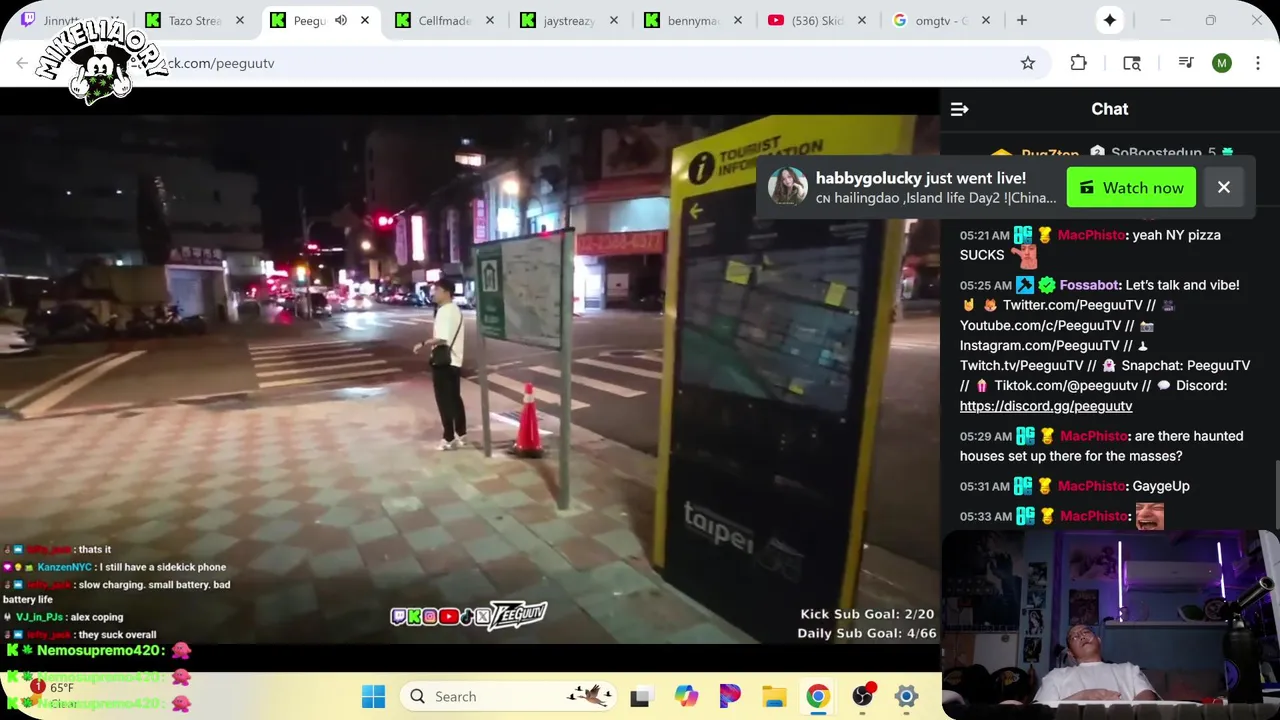1280x720 pixels.
Task: Click MacPhisto's name on the NY pizza message
Action: click(x=1089, y=235)
